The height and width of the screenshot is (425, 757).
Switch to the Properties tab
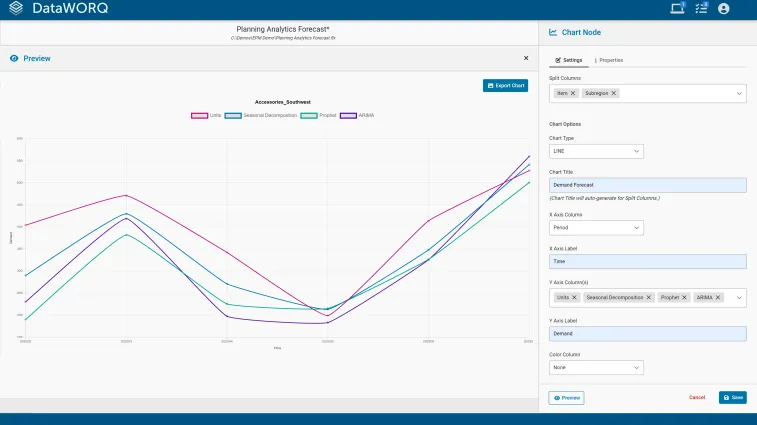point(608,60)
